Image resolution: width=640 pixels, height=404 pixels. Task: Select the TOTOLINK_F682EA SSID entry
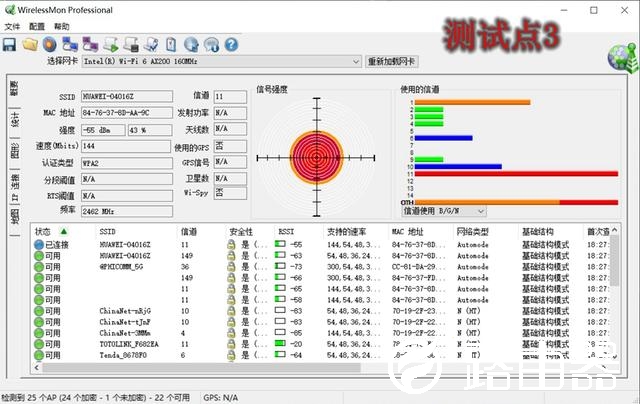coord(129,344)
